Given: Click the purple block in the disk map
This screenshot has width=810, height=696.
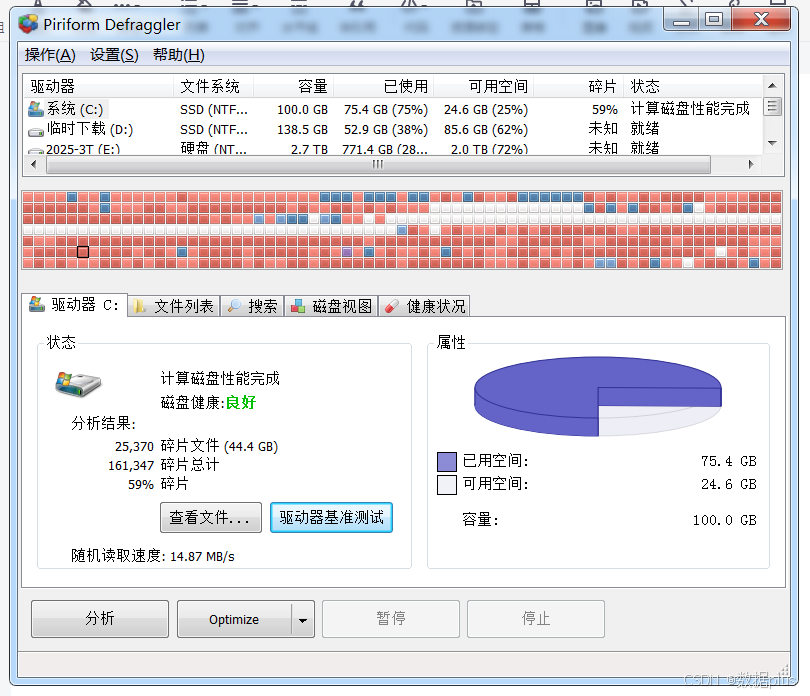Looking at the screenshot, I should [347, 252].
